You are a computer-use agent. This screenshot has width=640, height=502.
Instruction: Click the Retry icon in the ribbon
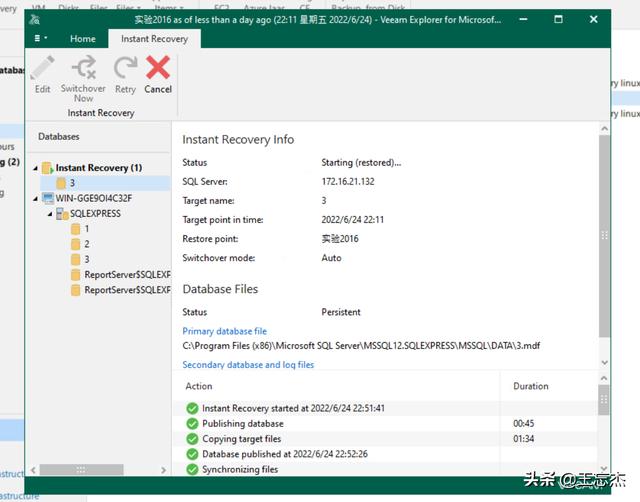pos(125,69)
